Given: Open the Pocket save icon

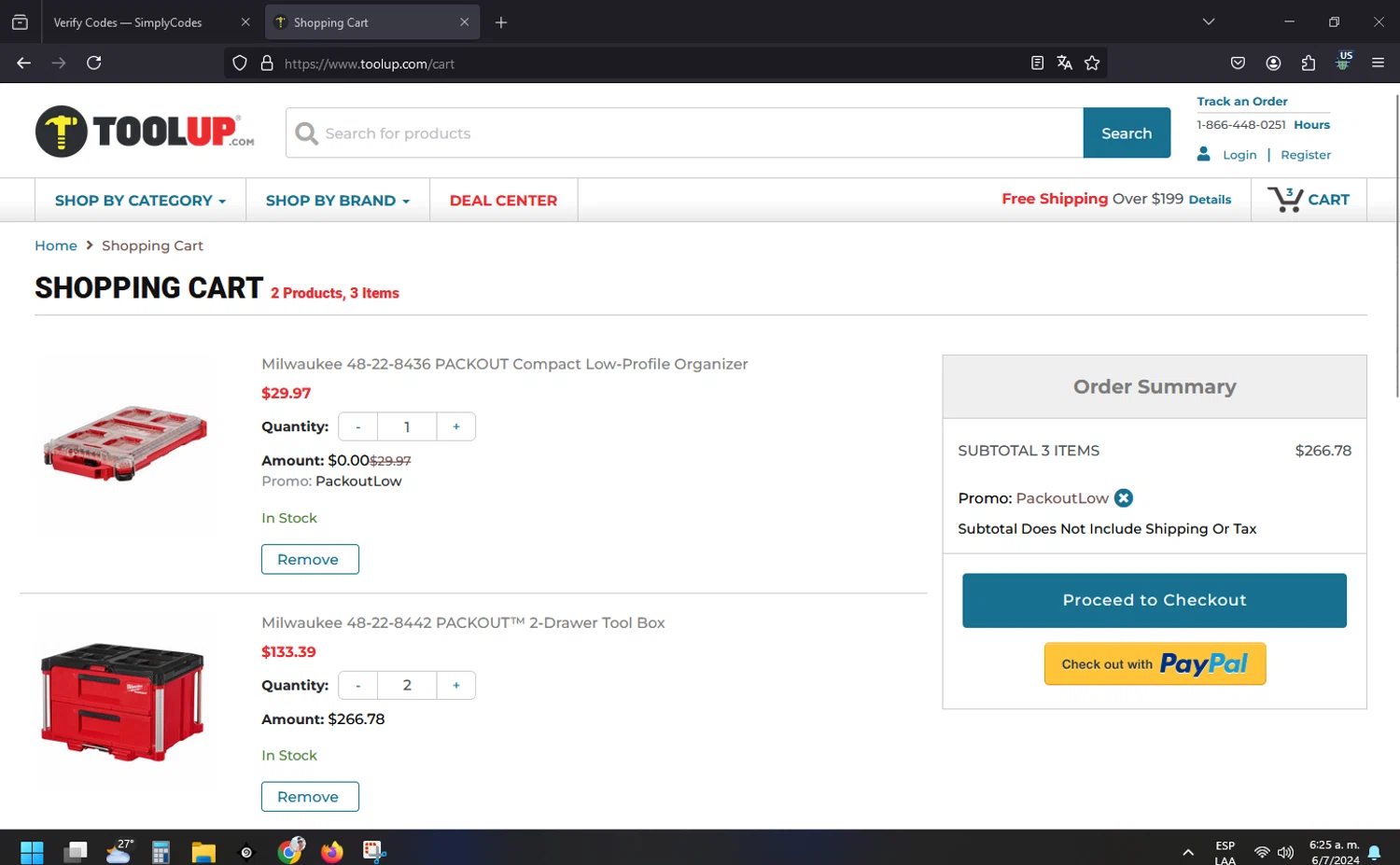Looking at the screenshot, I should pyautogui.click(x=1238, y=63).
